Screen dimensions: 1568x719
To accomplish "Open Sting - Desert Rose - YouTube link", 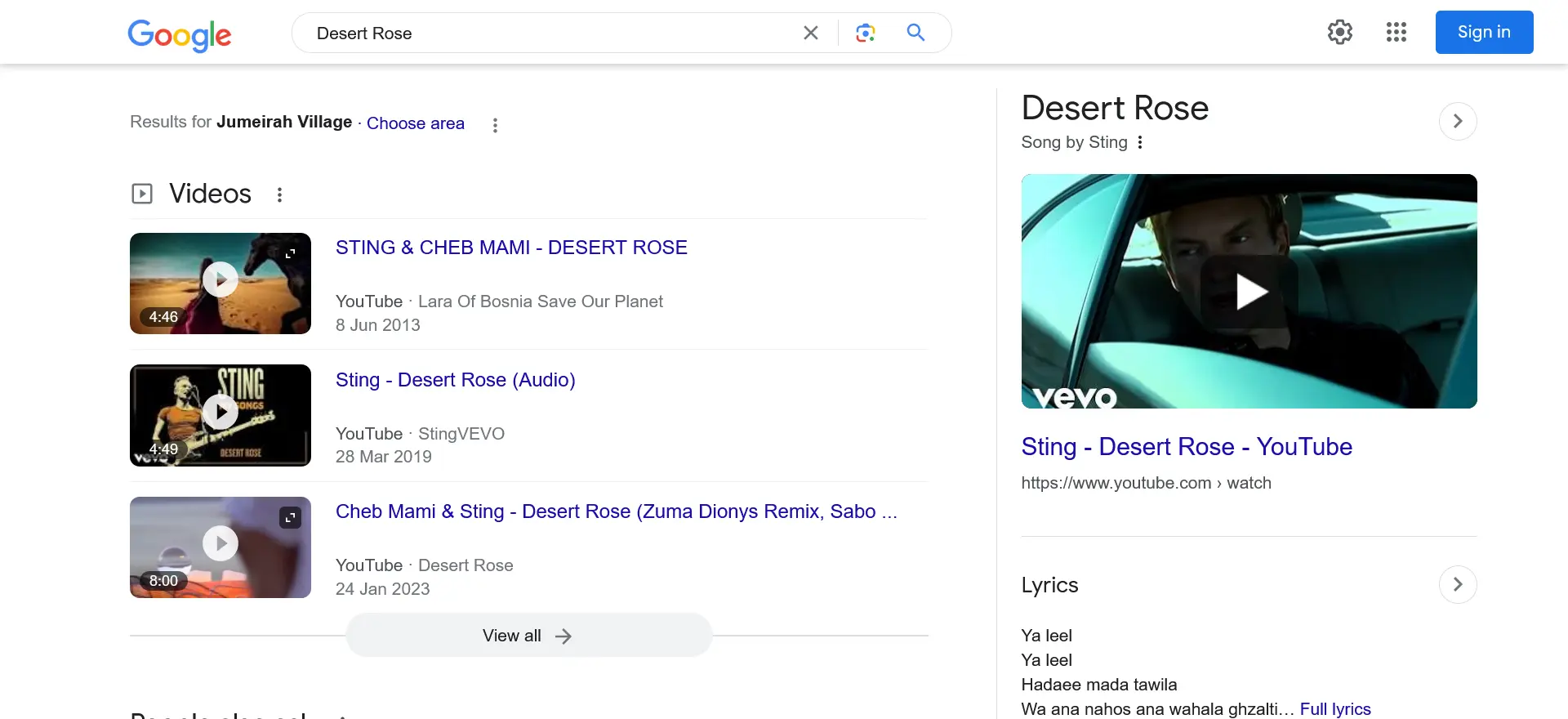I will coord(1186,447).
